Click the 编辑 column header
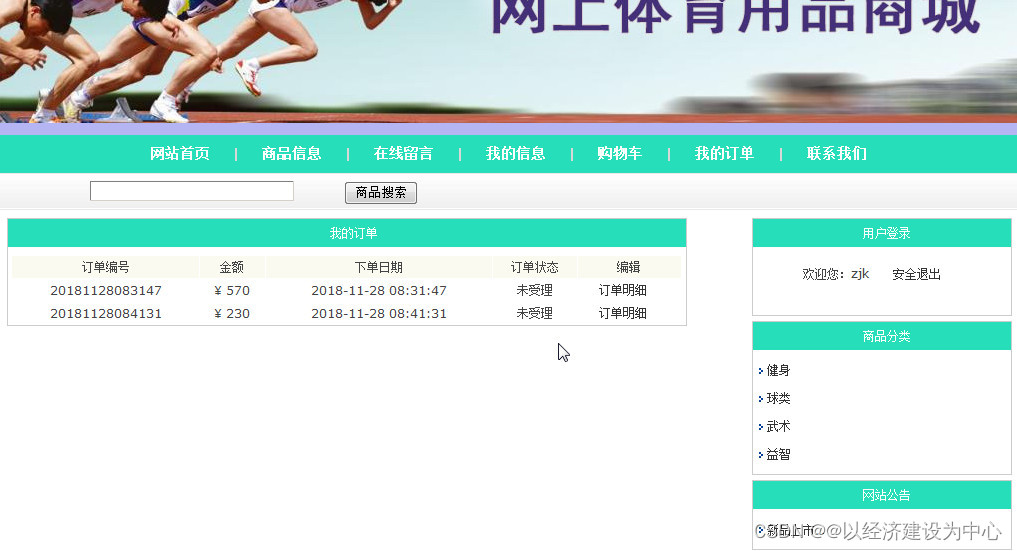1017x551 pixels. [x=628, y=267]
